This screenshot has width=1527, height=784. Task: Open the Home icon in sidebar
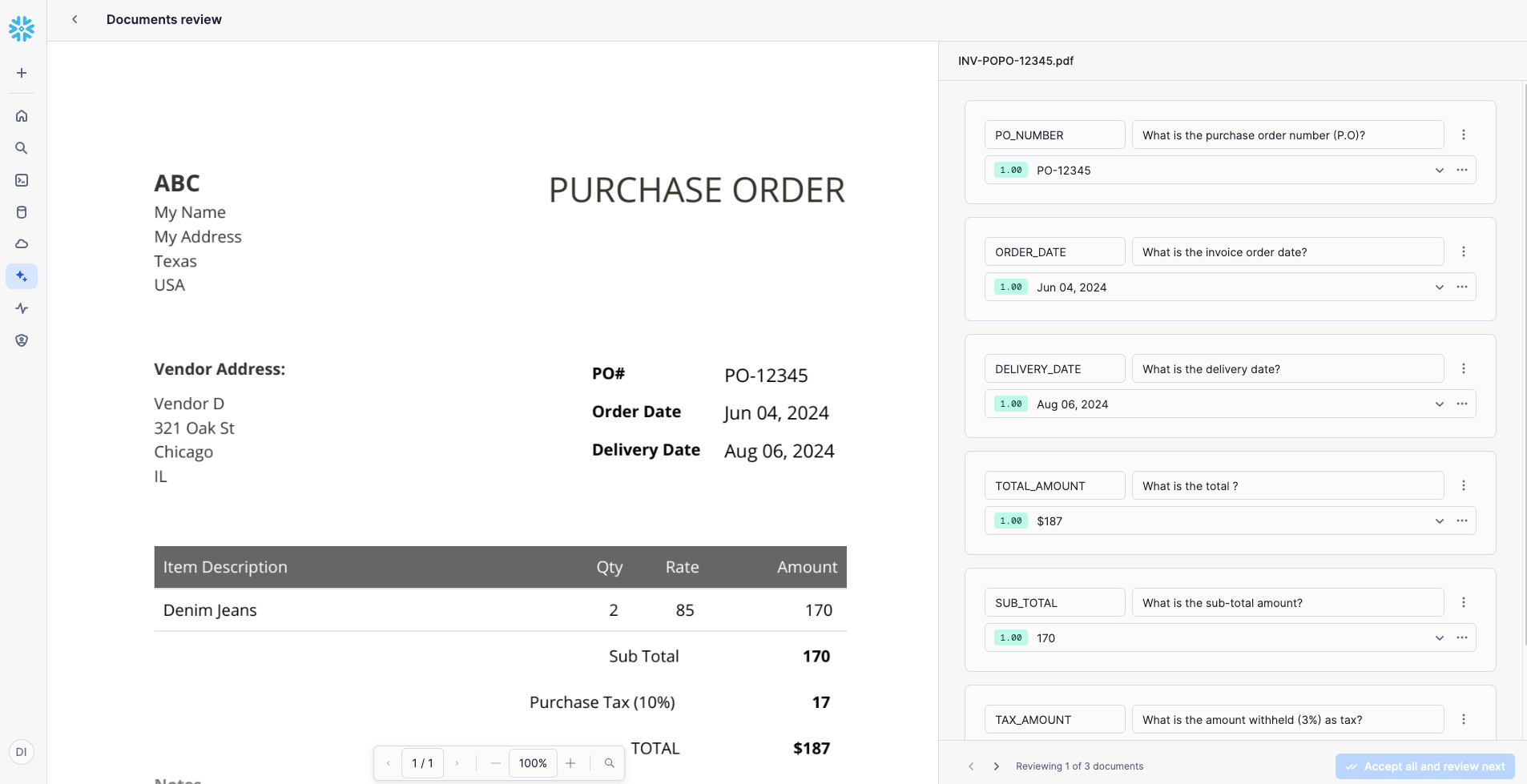click(22, 116)
